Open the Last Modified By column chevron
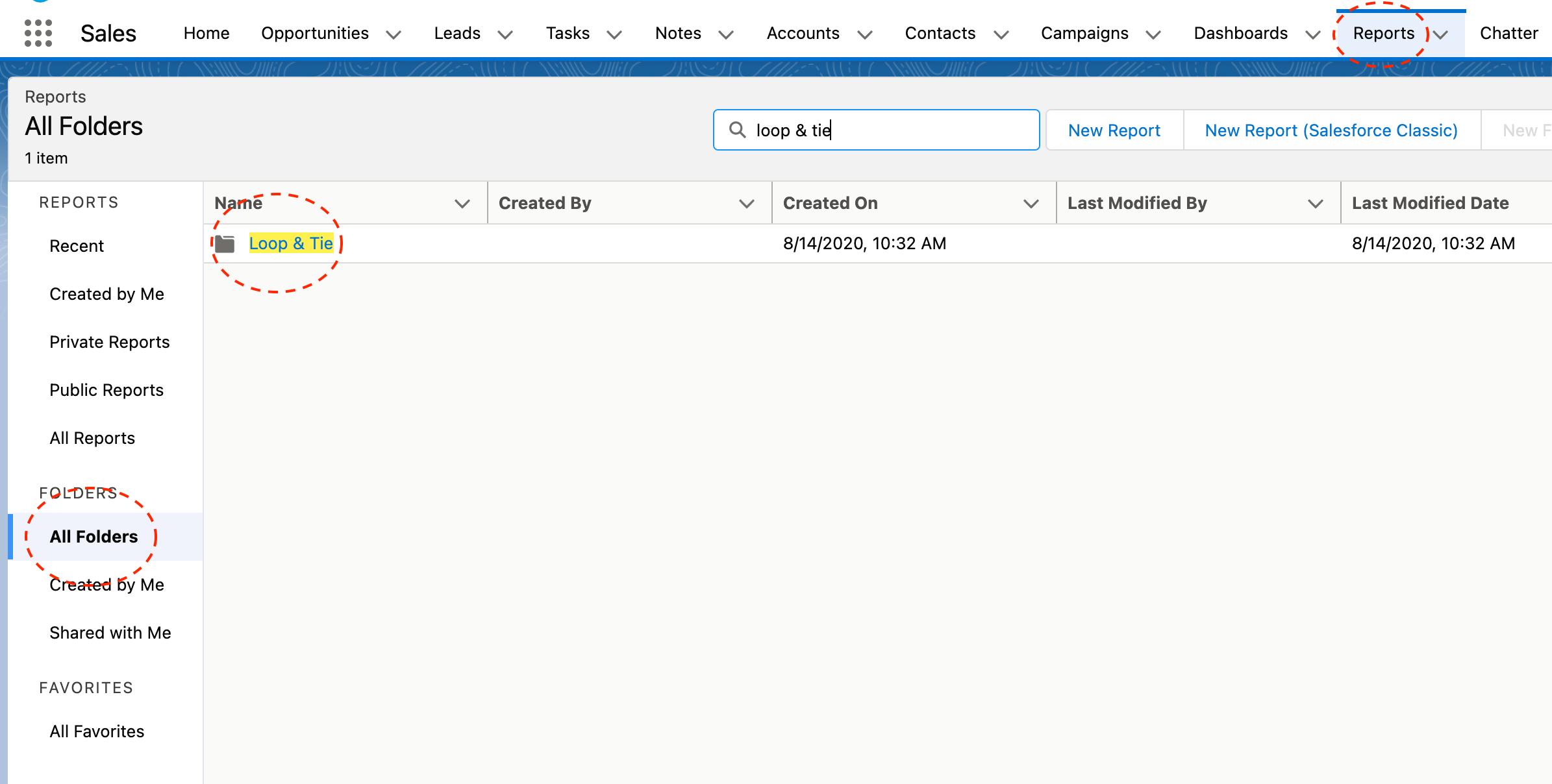The image size is (1552, 784). click(1316, 204)
